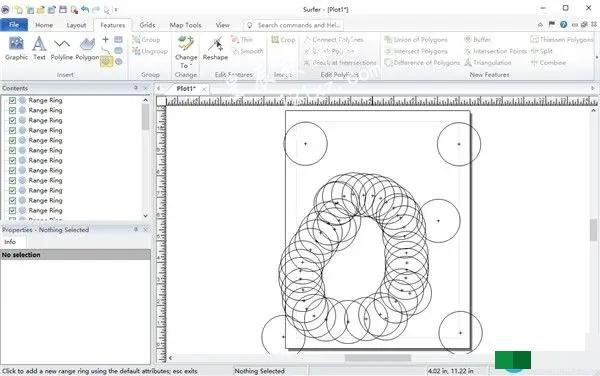Image resolution: width=600 pixels, height=376 pixels.
Task: Close the Contents panel
Action: pos(145,88)
